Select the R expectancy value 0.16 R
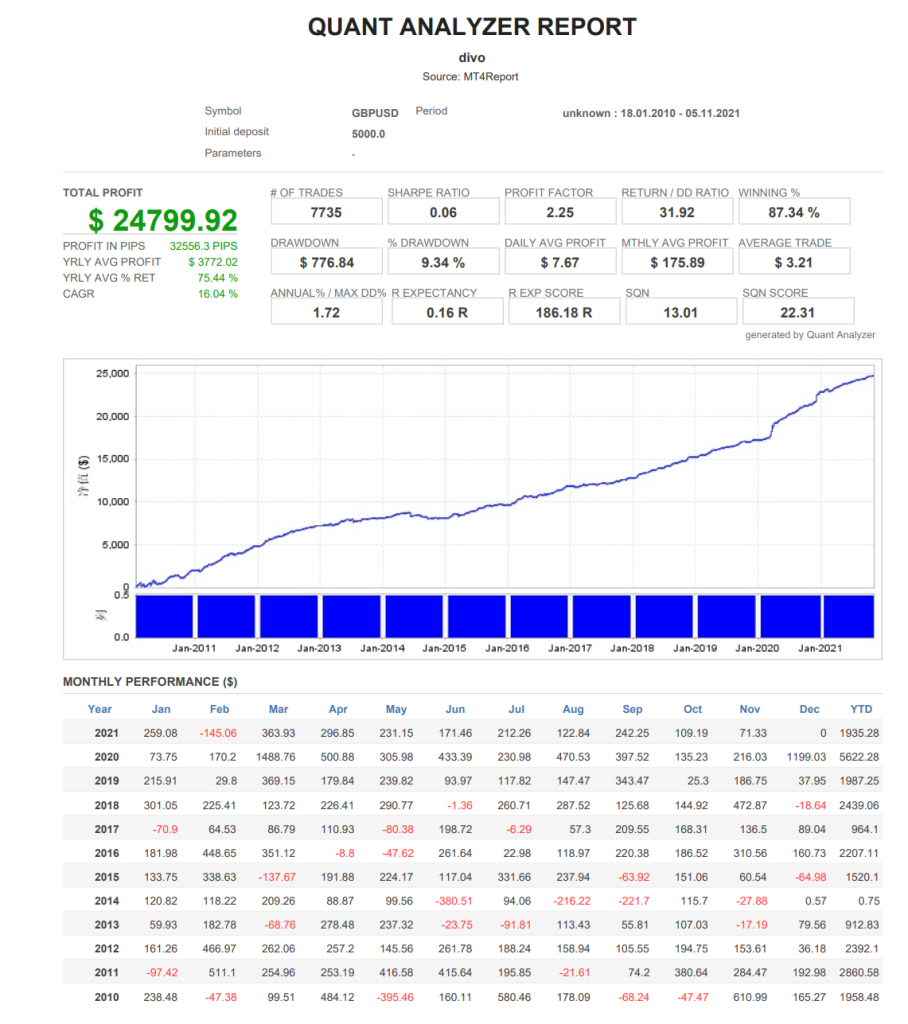 [447, 313]
